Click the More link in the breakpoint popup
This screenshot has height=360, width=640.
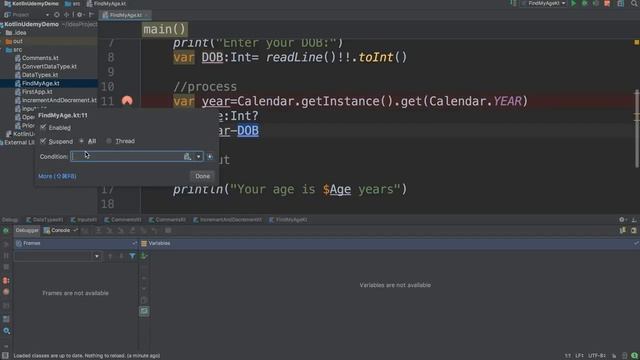pos(57,176)
